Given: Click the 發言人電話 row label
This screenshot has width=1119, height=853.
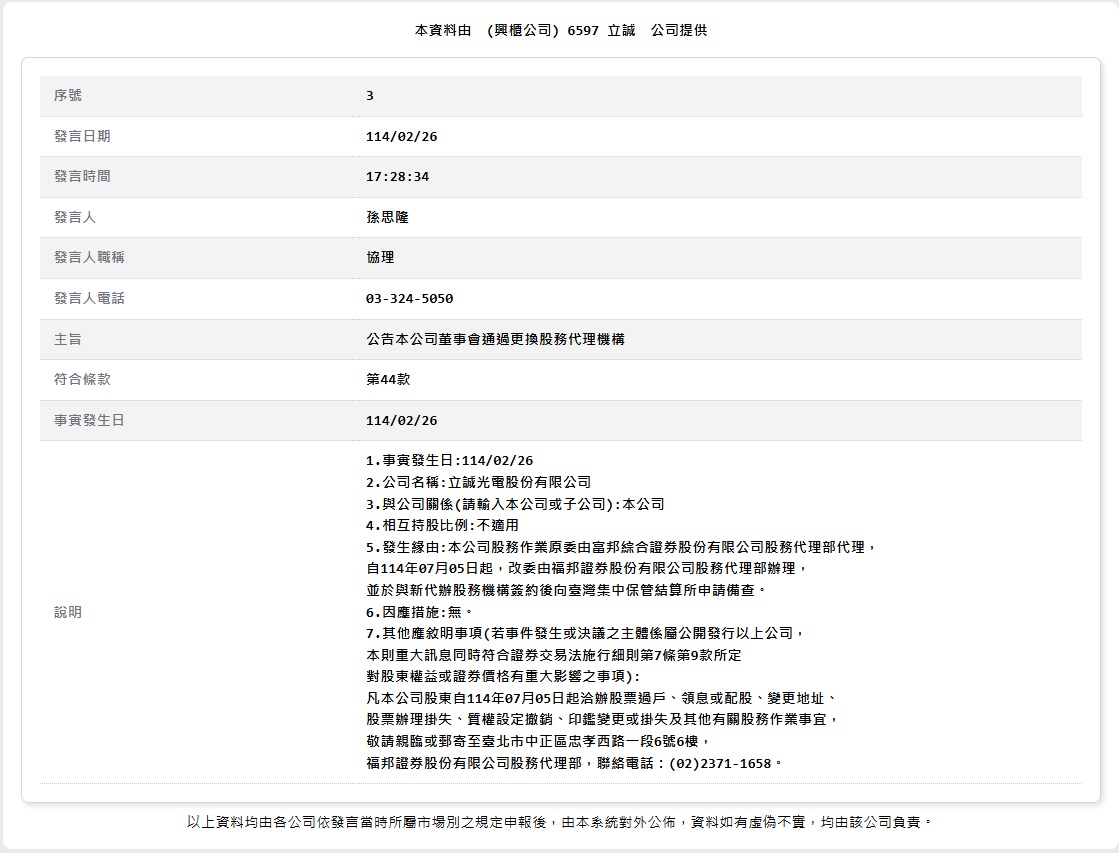Looking at the screenshot, I should pos(89,299).
